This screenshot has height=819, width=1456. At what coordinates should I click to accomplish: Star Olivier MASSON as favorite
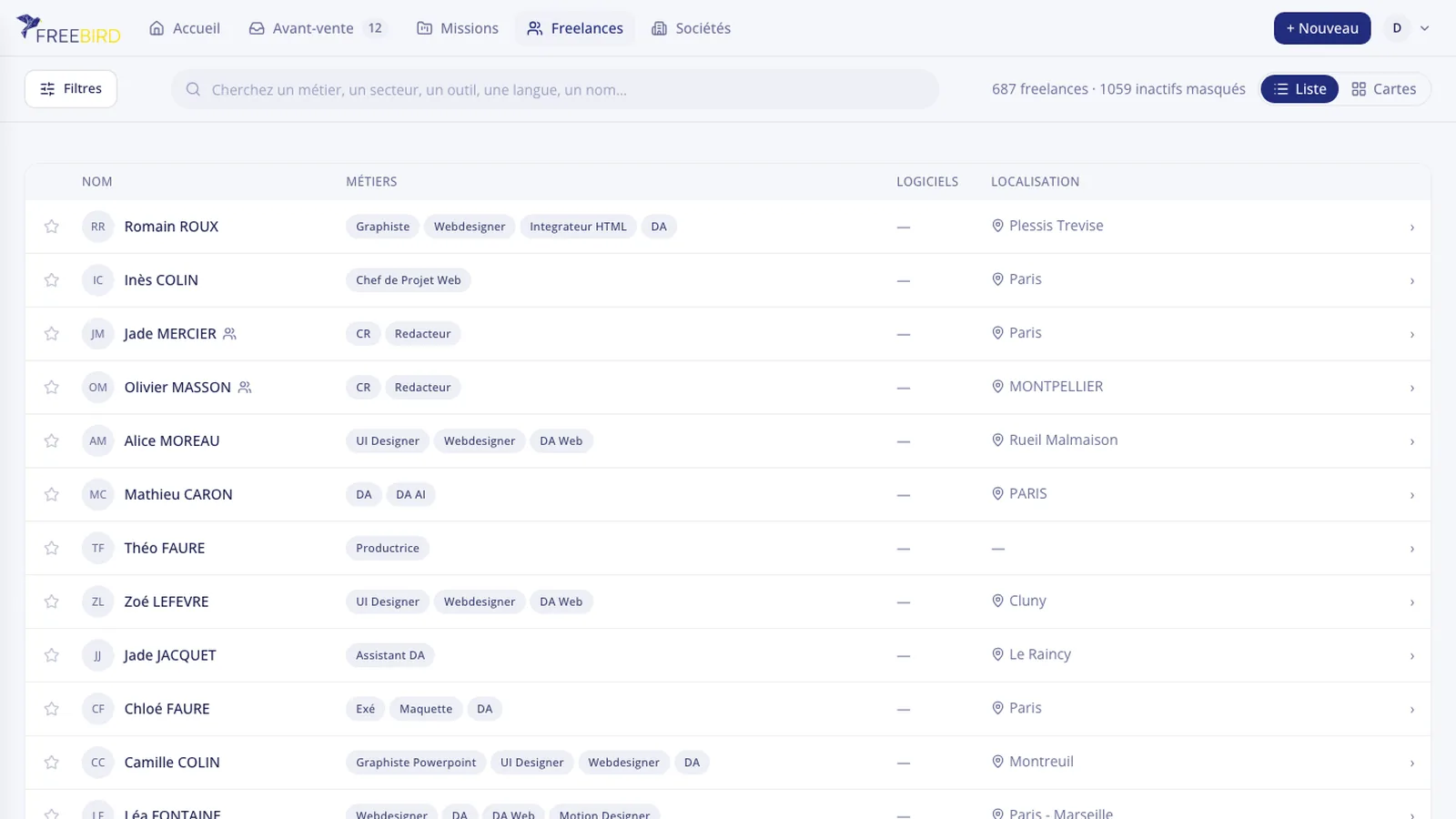click(52, 388)
